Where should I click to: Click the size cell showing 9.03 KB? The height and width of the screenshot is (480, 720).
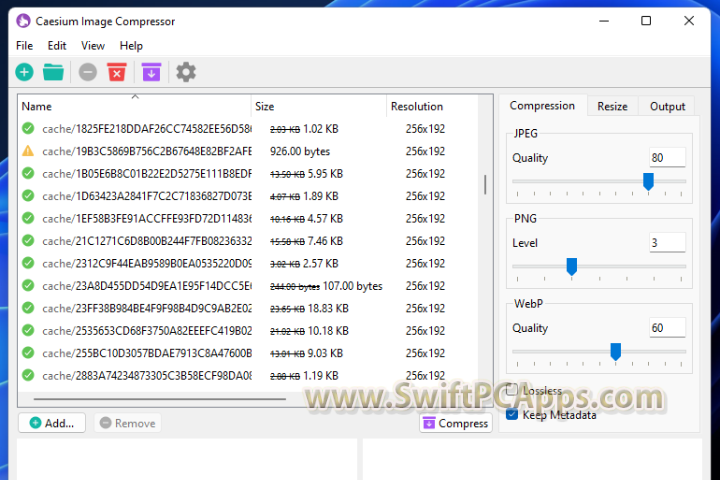point(306,353)
